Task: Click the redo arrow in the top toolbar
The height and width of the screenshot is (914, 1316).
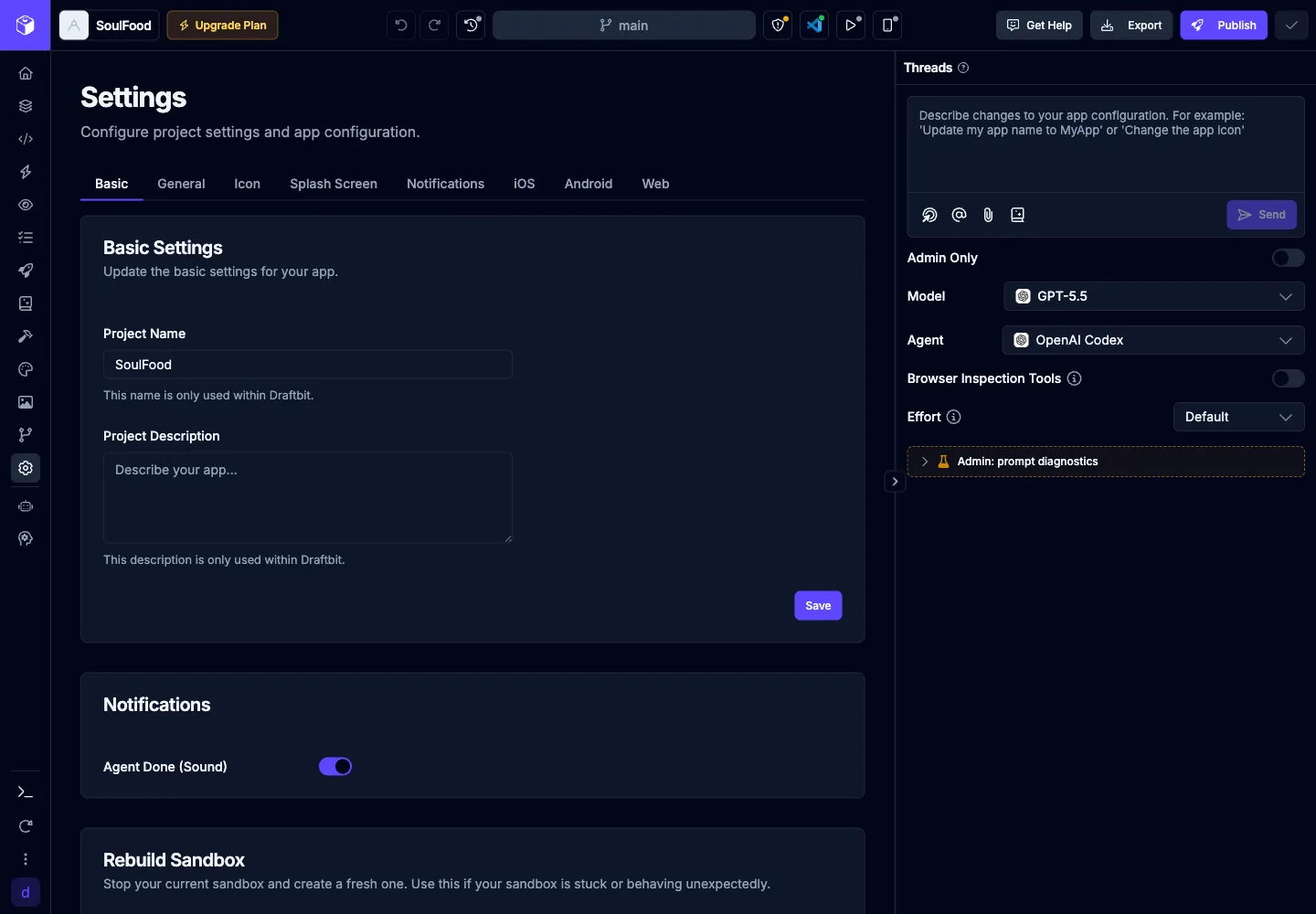Action: (435, 26)
